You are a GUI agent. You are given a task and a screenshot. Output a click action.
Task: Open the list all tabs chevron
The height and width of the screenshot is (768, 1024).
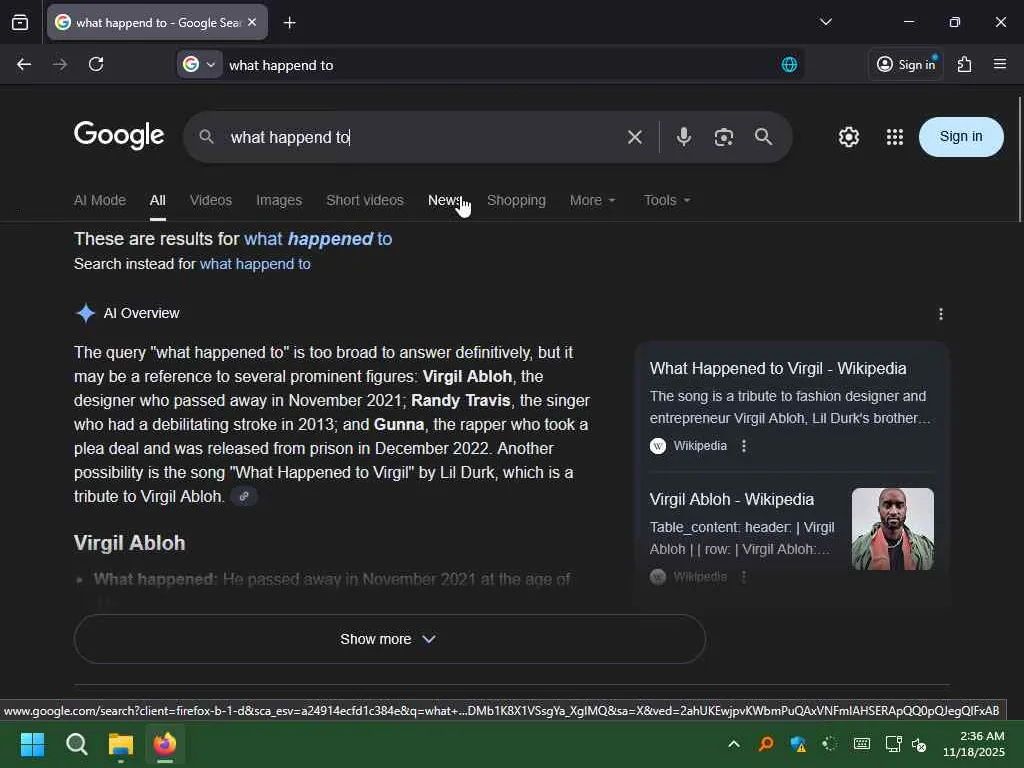point(825,22)
